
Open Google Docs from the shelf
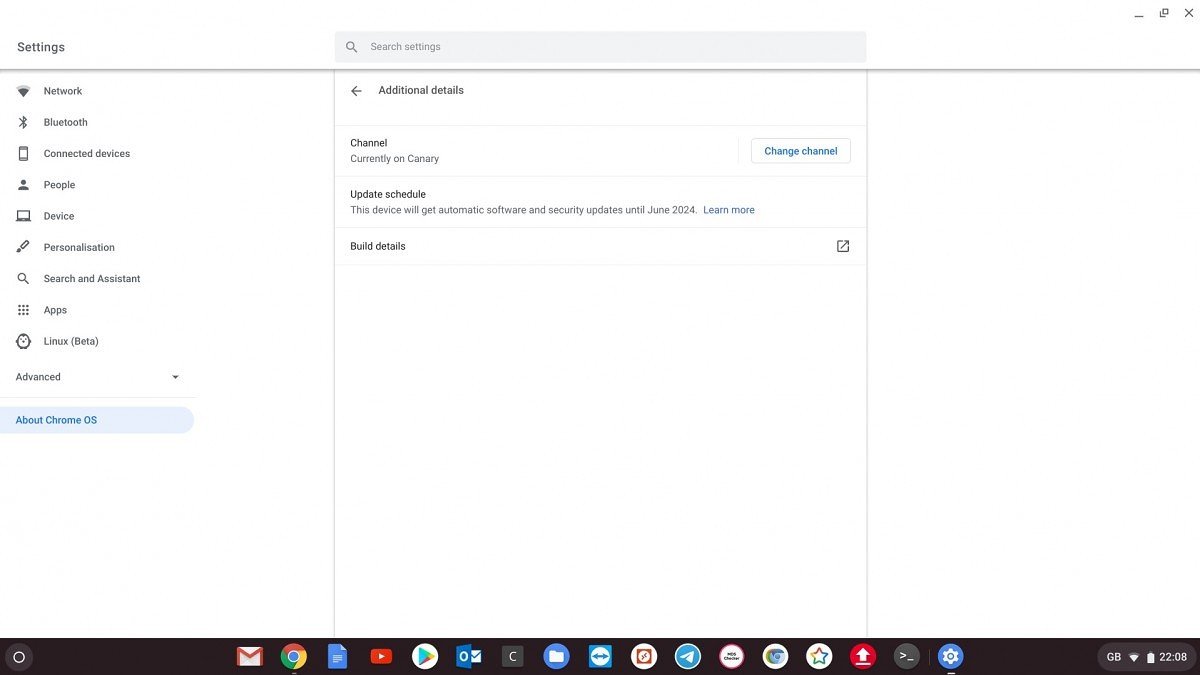pyautogui.click(x=337, y=657)
